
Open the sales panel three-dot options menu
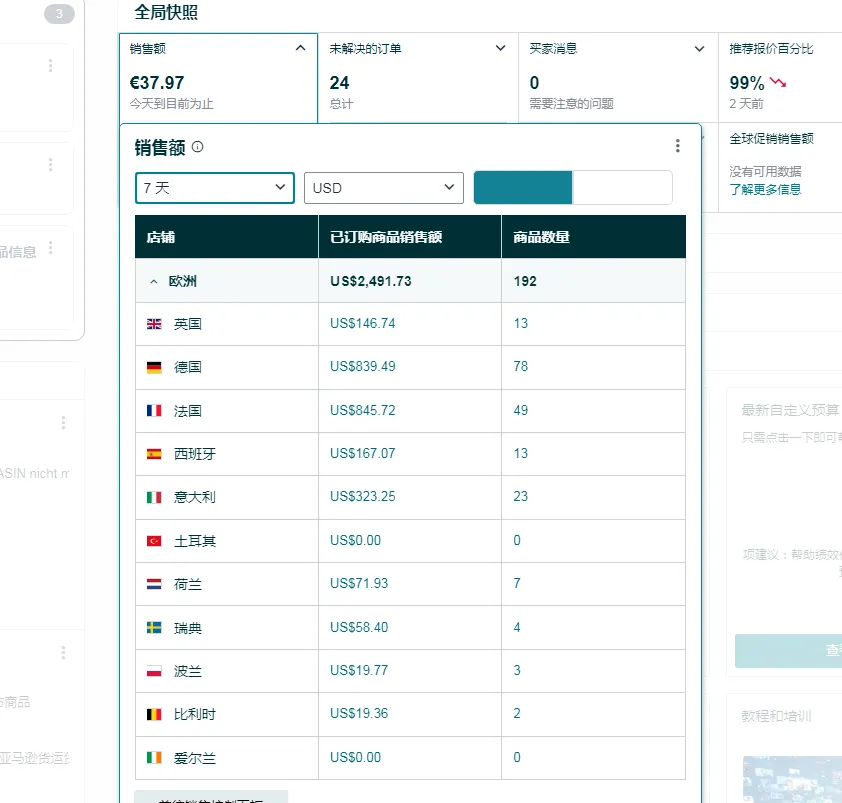[x=677, y=146]
